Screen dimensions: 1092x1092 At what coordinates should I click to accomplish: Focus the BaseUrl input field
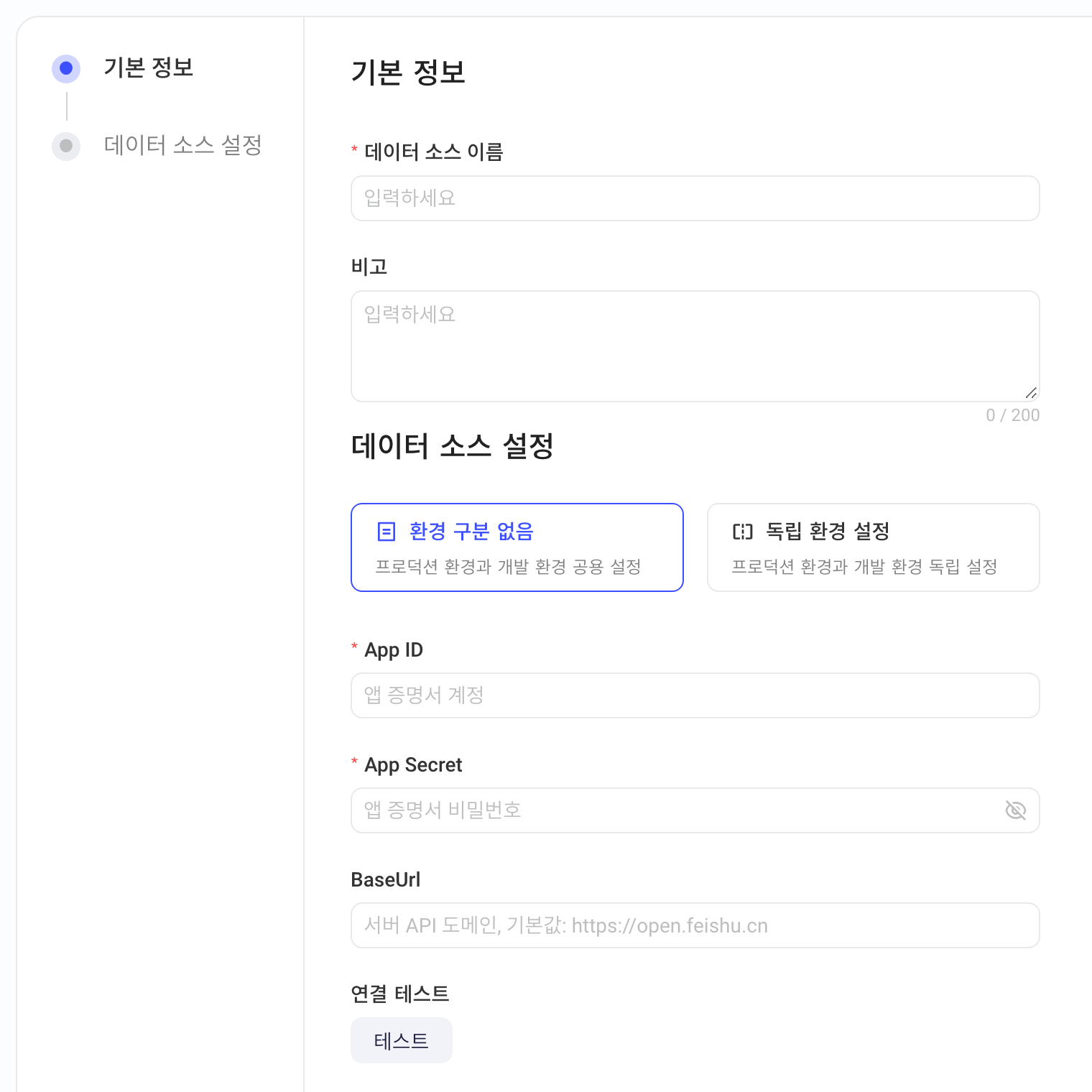[695, 925]
